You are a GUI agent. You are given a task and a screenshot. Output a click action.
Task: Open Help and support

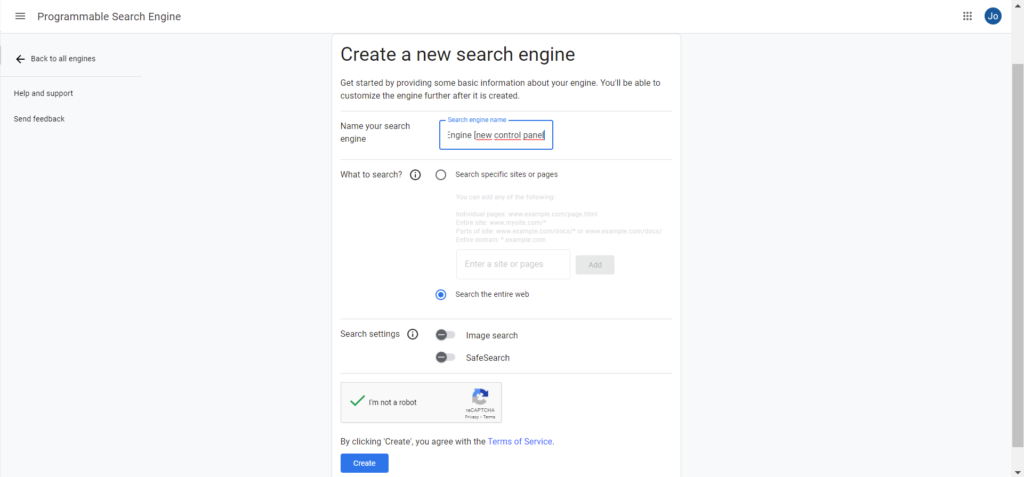click(x=43, y=93)
